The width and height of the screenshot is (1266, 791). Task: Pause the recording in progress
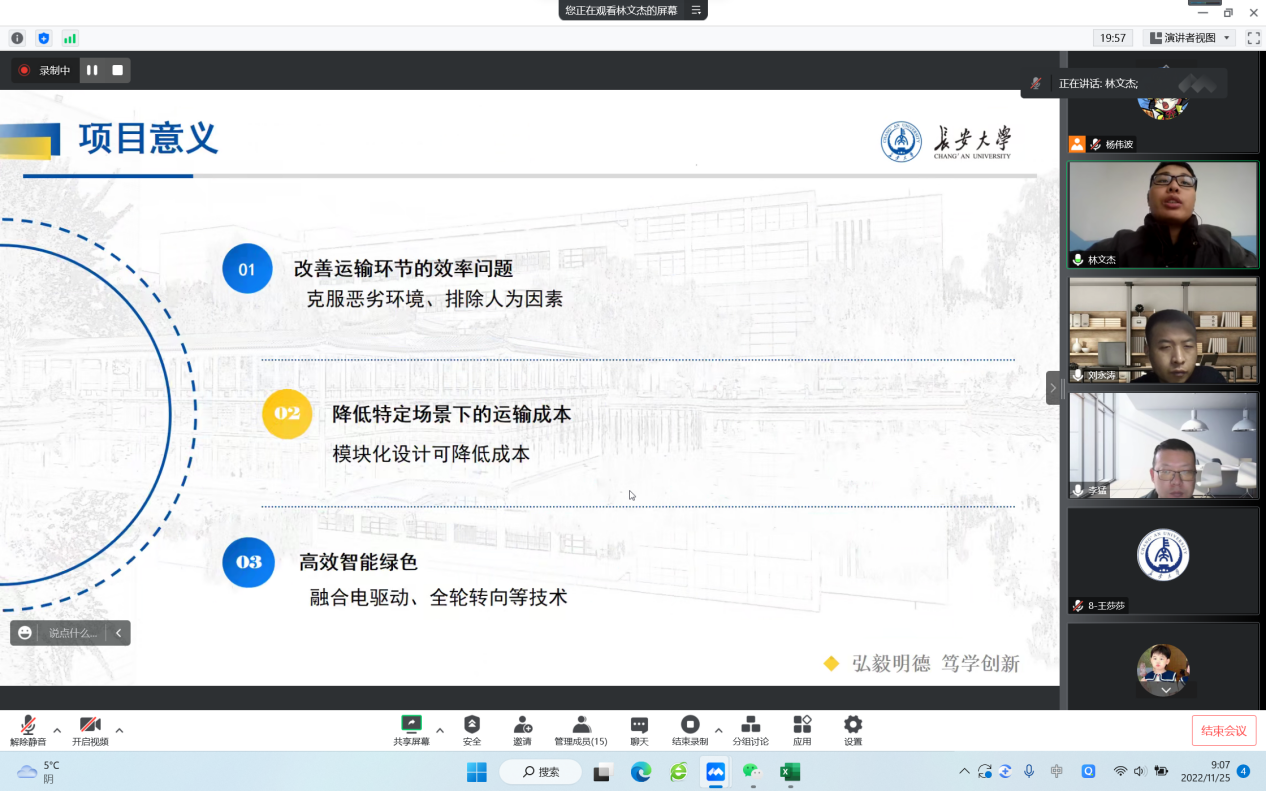92,70
